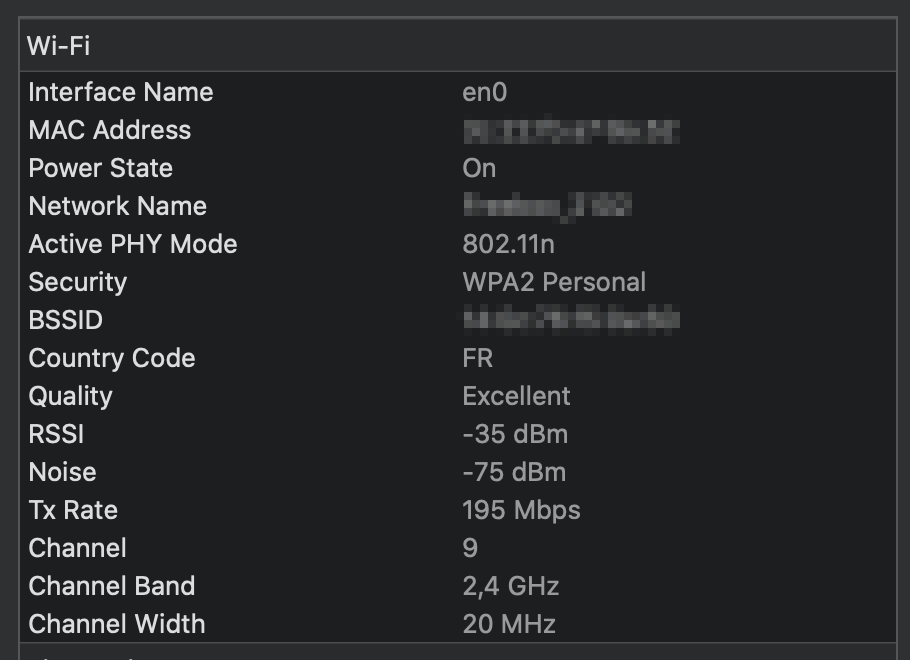Click the blurred BSSID value
The height and width of the screenshot is (660, 910).
tap(572, 320)
